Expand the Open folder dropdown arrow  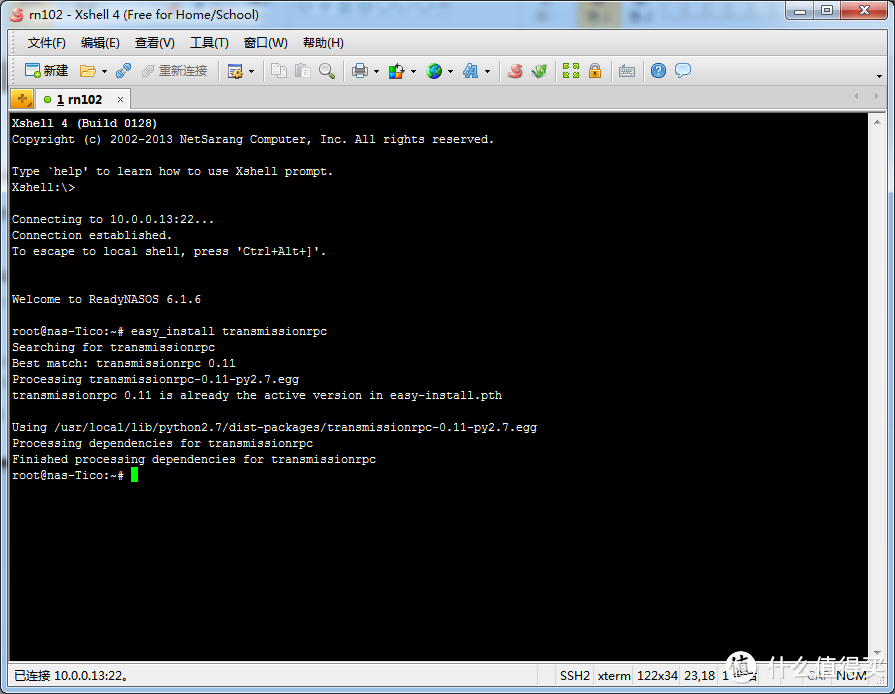coord(104,71)
